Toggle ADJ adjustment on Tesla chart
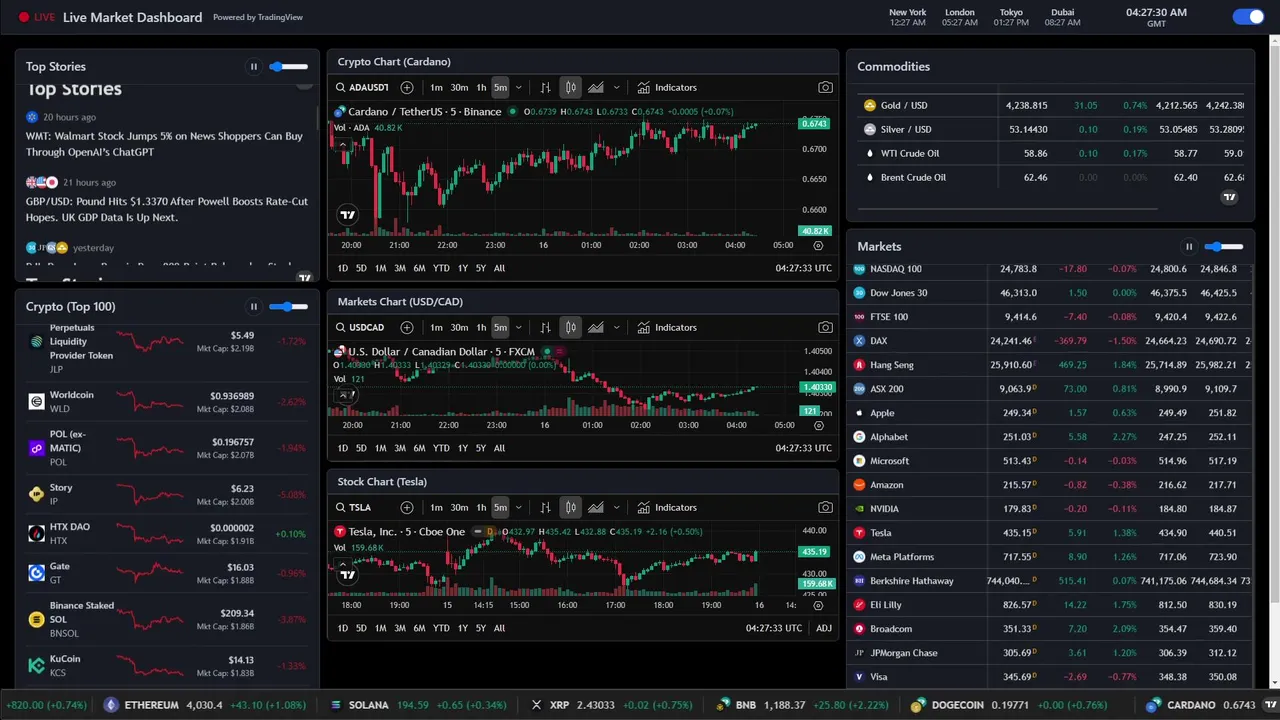Image resolution: width=1280 pixels, height=720 pixels. click(823, 628)
